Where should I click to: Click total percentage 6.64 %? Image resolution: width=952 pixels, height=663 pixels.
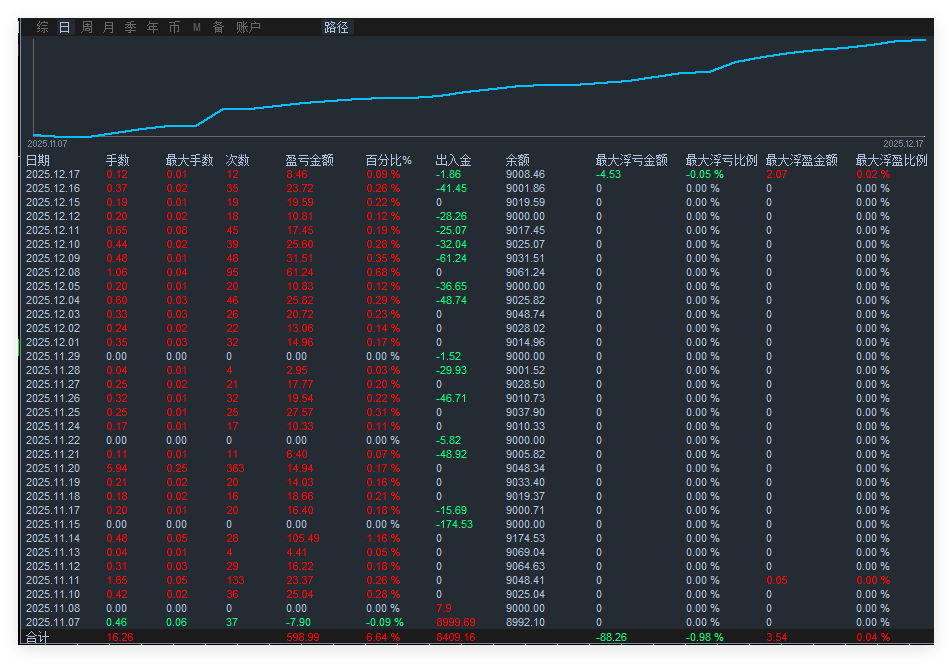click(383, 638)
